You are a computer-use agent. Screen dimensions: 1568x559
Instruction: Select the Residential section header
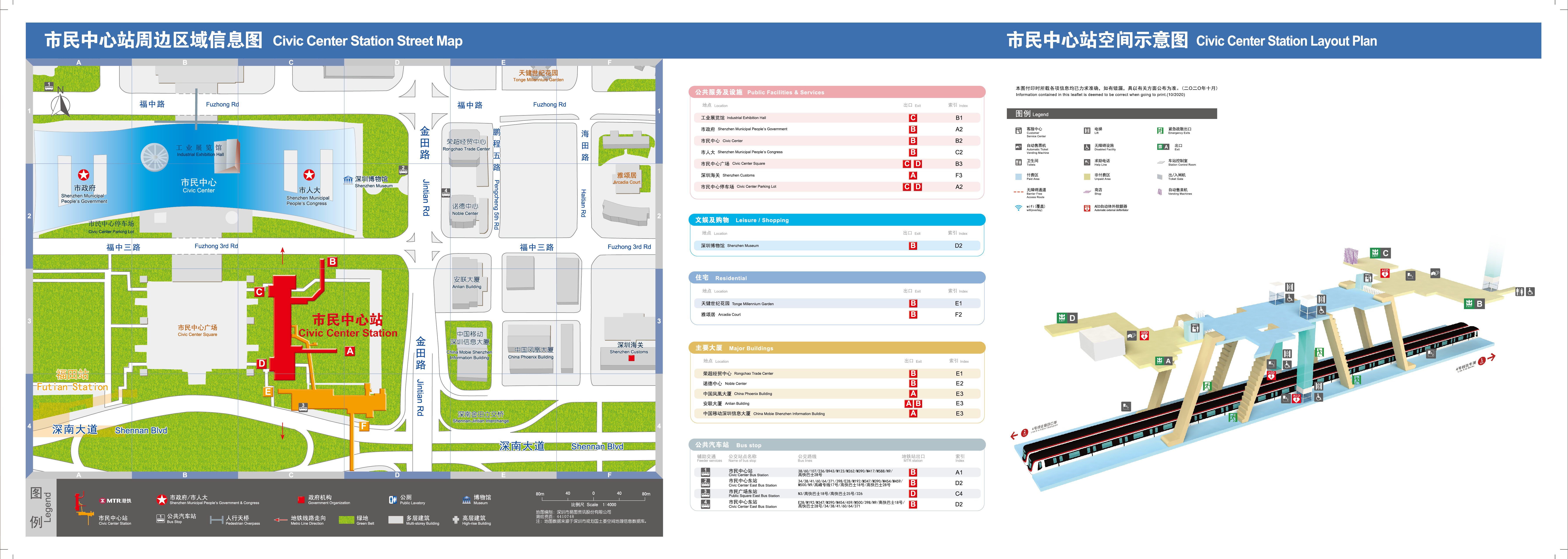[x=837, y=278]
